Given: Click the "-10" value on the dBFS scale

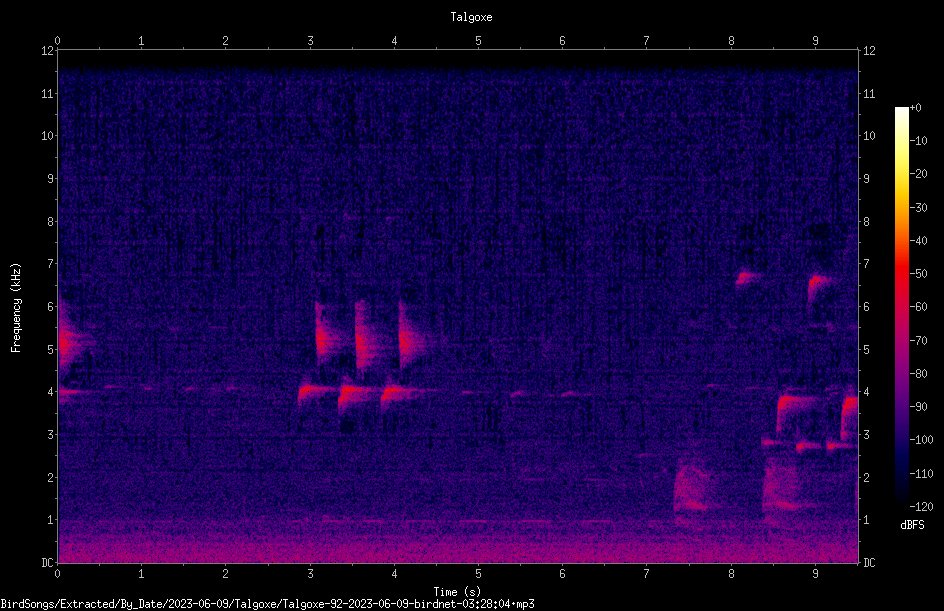Looking at the screenshot, I should [x=919, y=141].
